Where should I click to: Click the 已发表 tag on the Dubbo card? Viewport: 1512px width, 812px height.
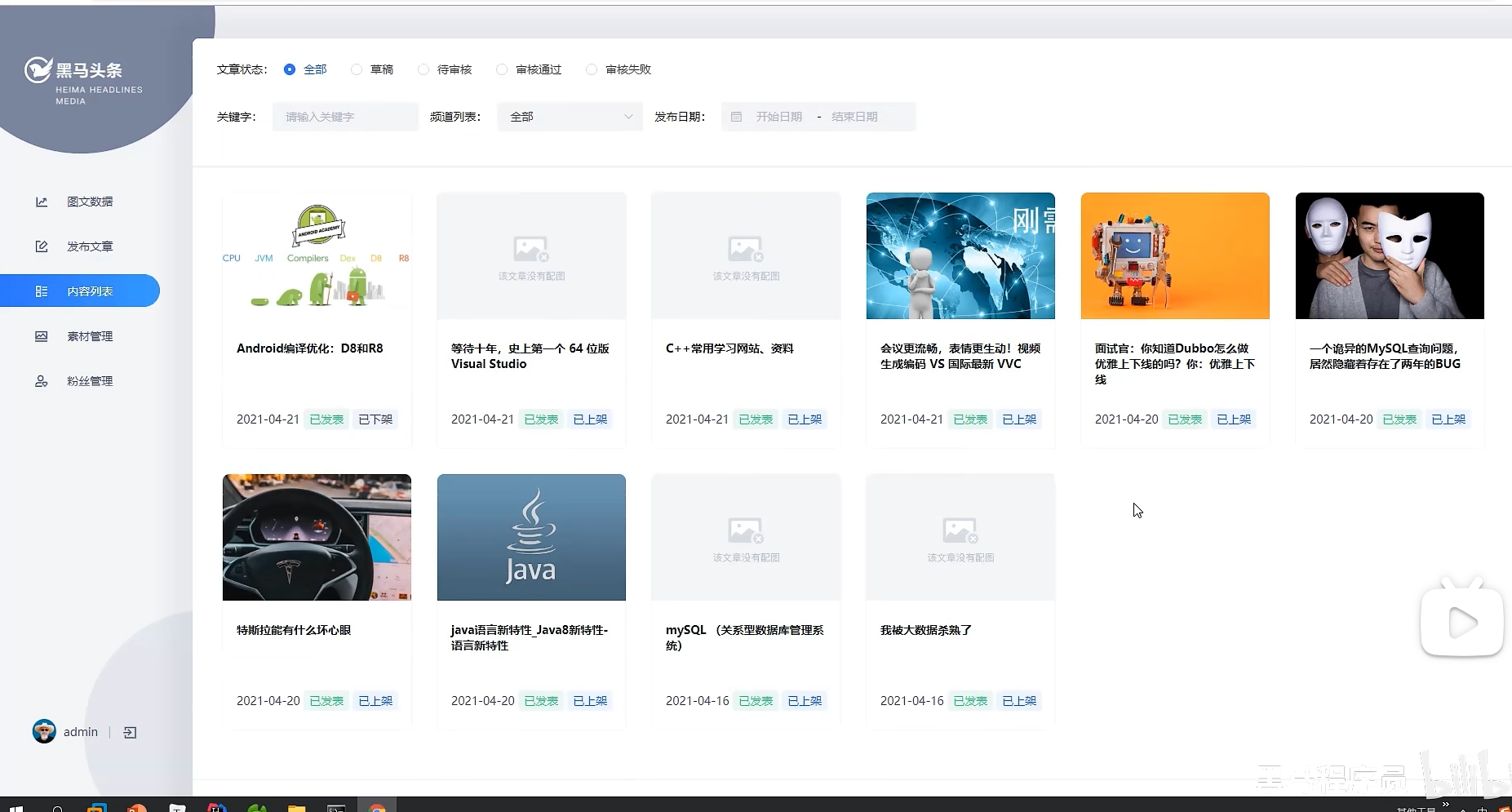[1185, 419]
